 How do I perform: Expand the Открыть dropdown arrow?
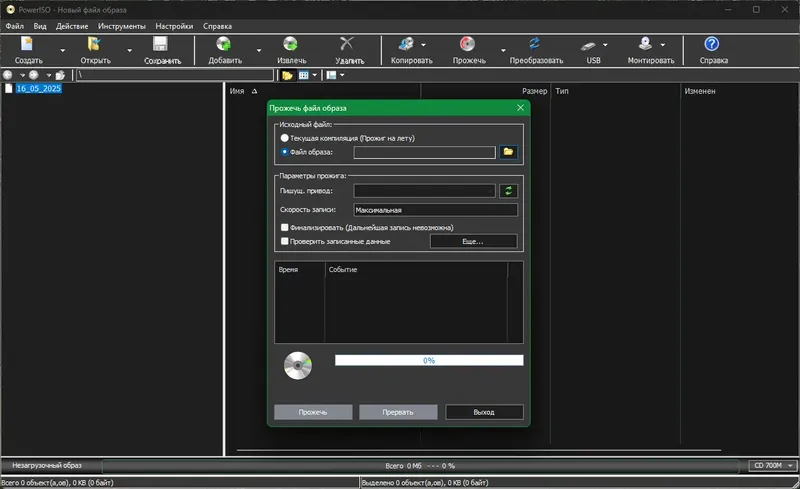[130, 50]
